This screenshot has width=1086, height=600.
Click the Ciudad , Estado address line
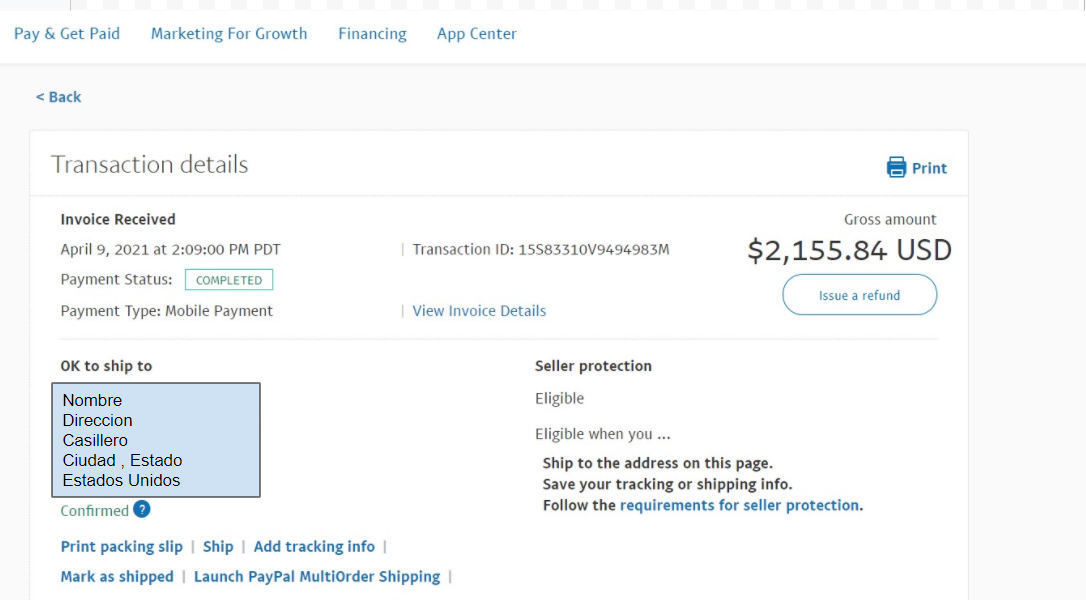(x=123, y=461)
